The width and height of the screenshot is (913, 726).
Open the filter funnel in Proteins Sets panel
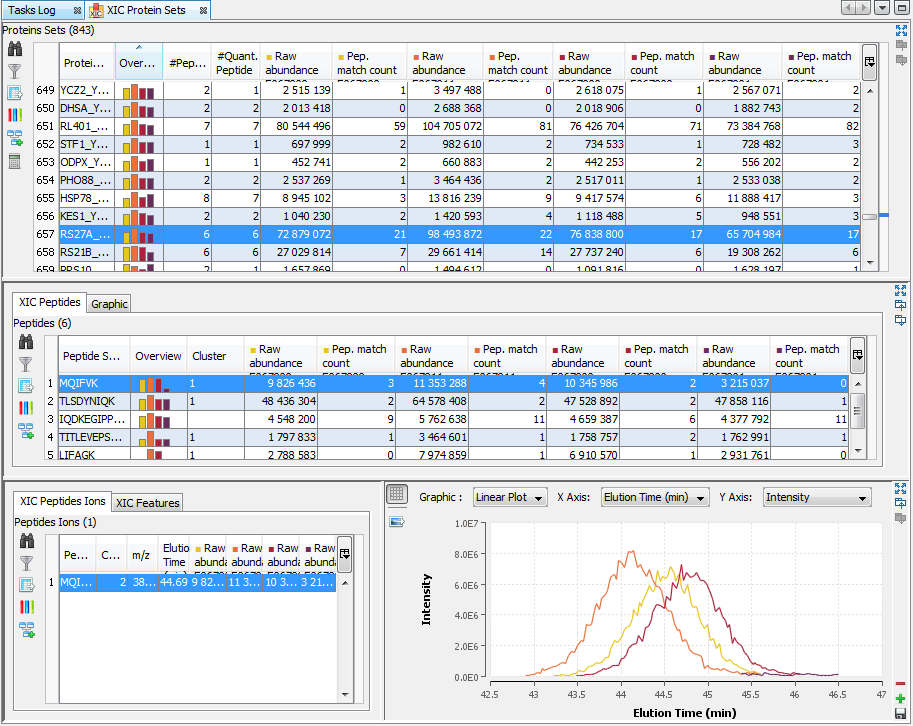[15, 72]
